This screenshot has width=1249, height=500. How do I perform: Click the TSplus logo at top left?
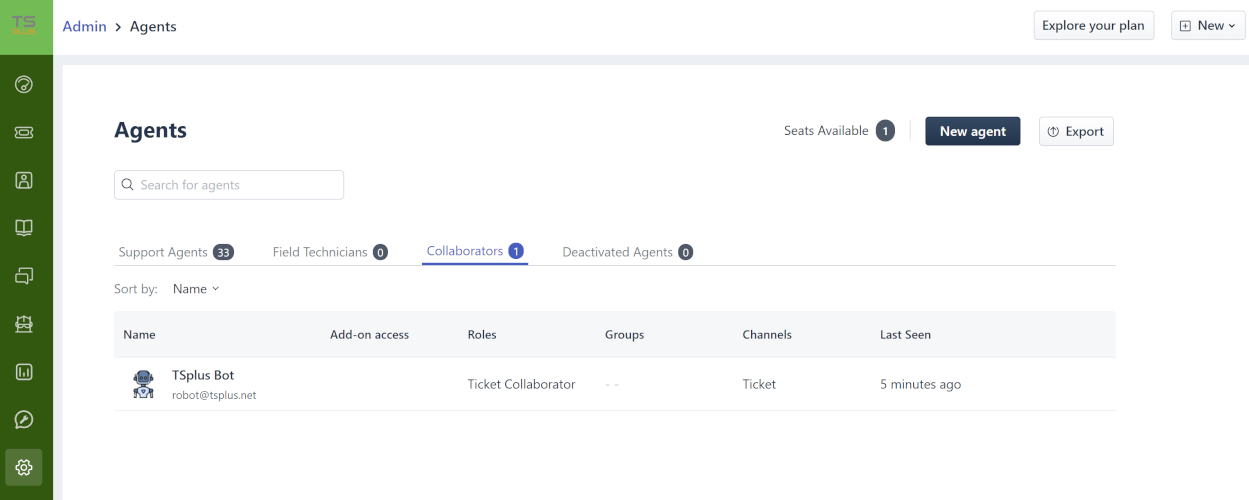[x=25, y=26]
